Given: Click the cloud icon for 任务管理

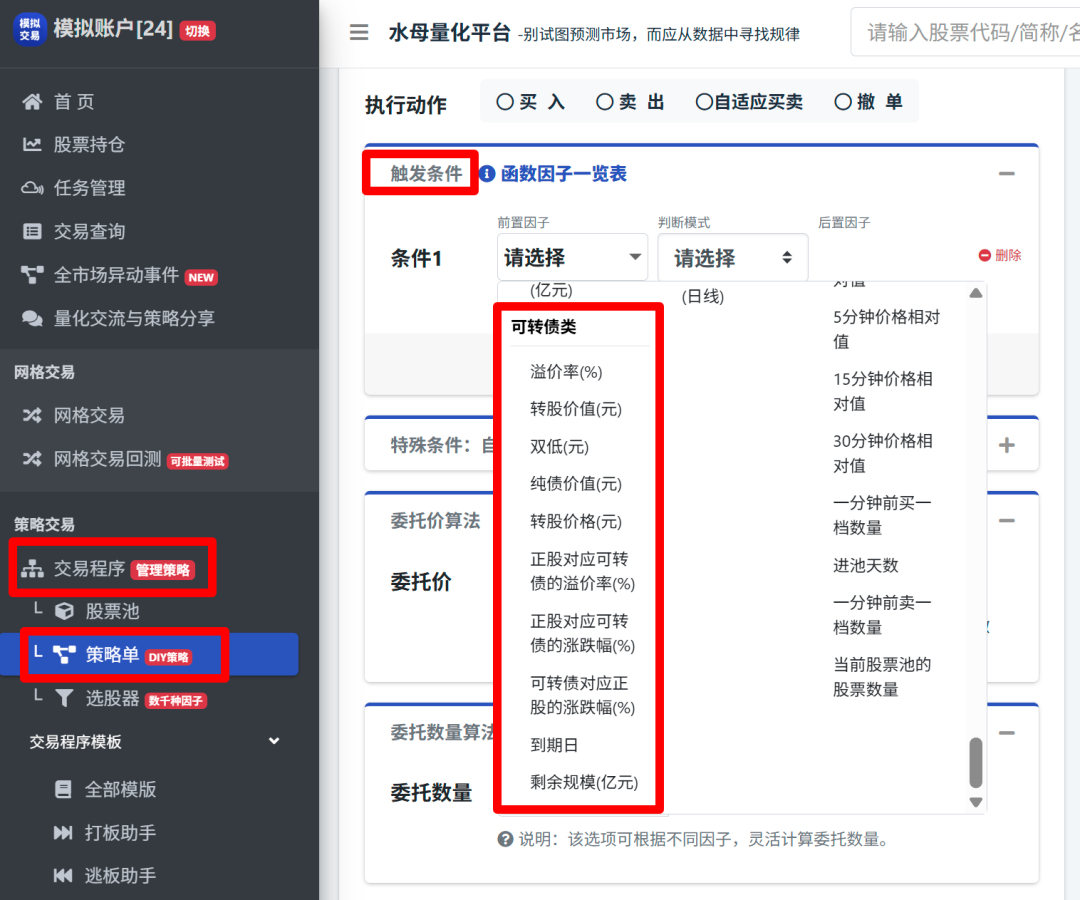Looking at the screenshot, I should [x=33, y=188].
